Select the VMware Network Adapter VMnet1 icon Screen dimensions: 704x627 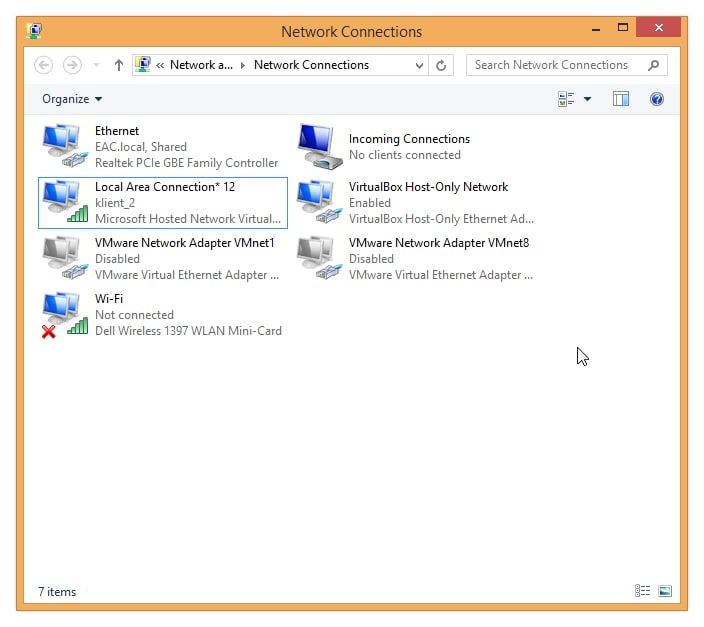(x=65, y=258)
